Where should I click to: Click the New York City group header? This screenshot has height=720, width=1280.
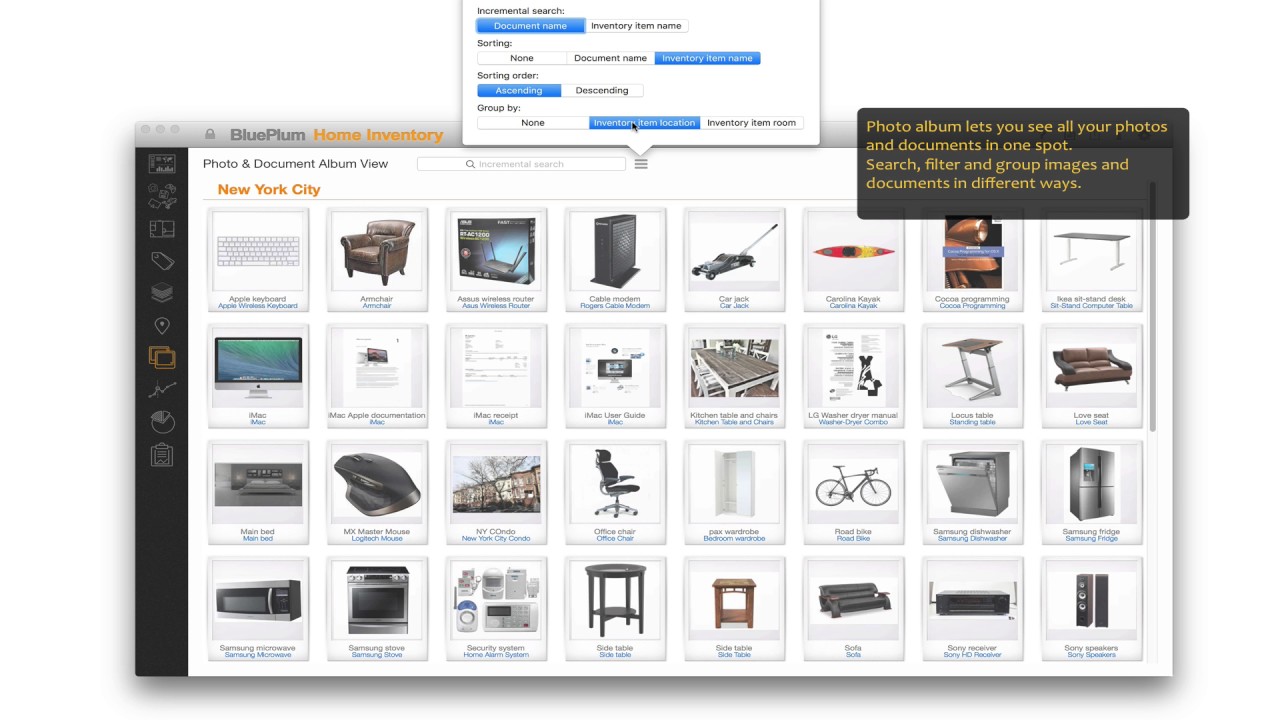(x=269, y=189)
